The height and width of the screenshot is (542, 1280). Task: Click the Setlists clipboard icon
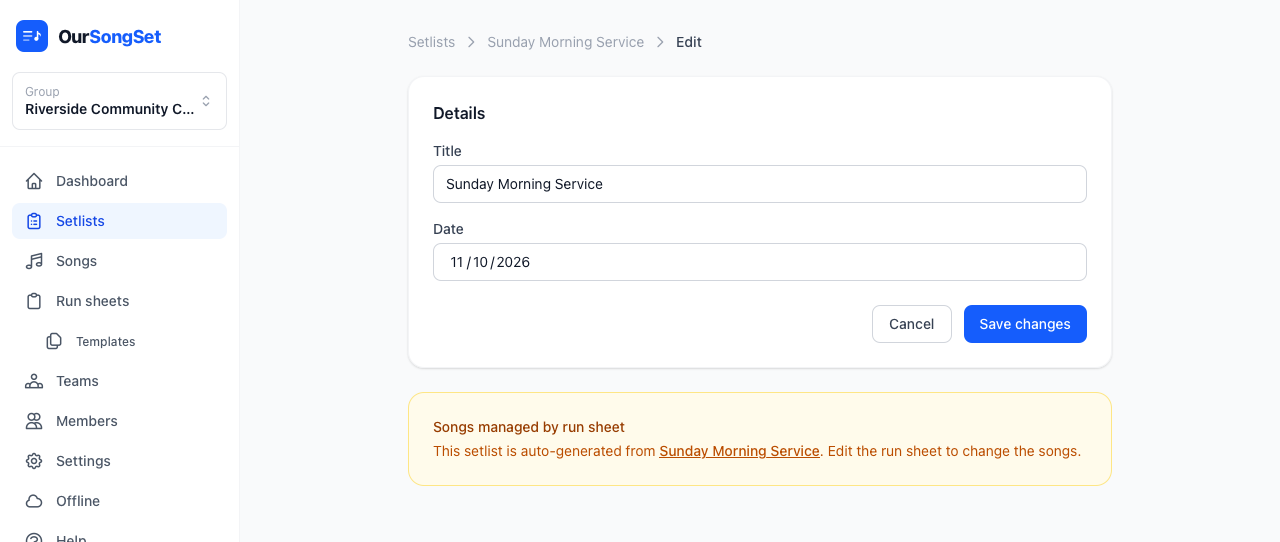pyautogui.click(x=34, y=221)
